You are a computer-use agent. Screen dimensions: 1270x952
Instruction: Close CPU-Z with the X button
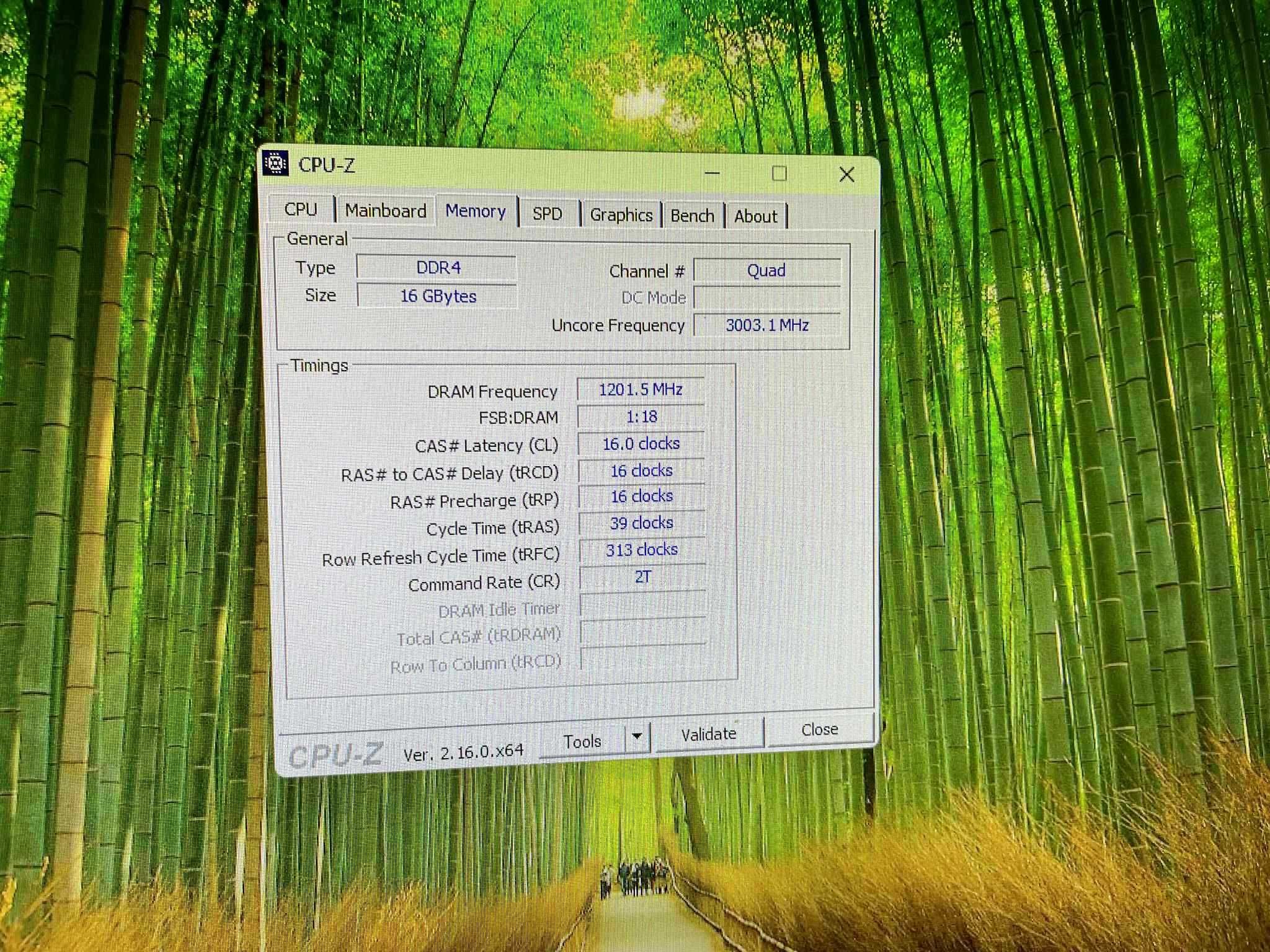point(846,175)
